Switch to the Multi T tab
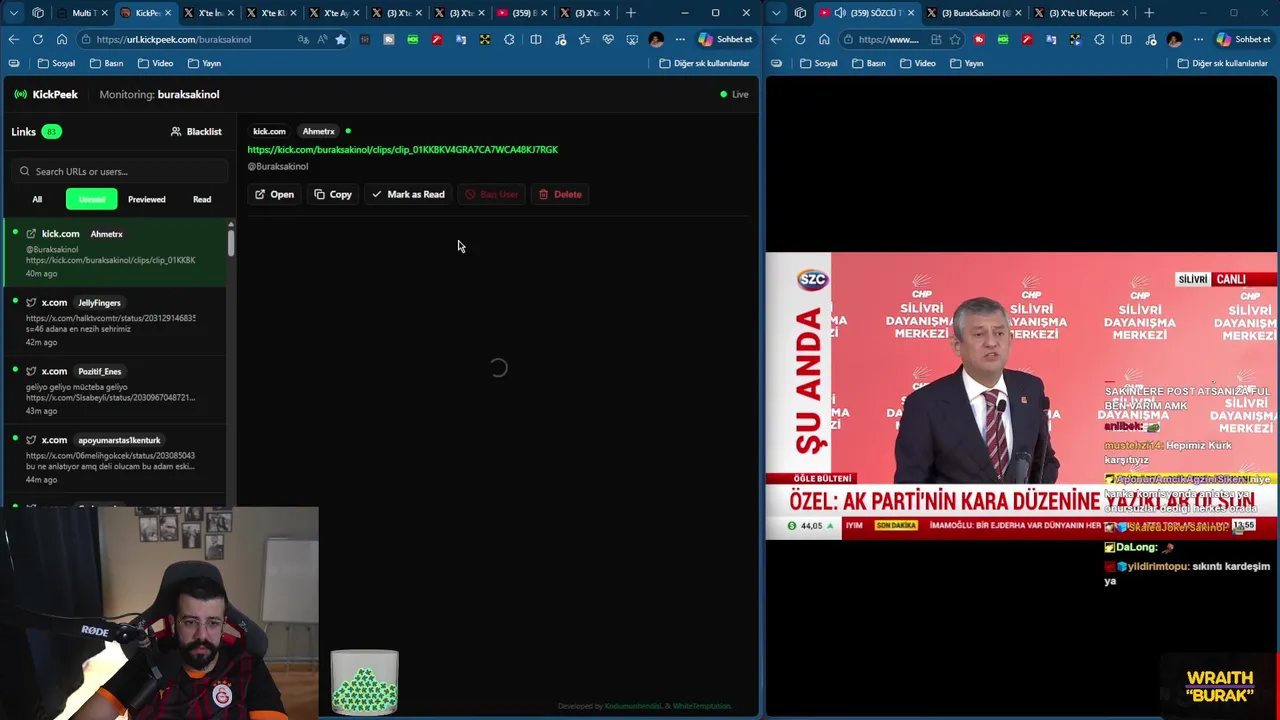 (82, 13)
